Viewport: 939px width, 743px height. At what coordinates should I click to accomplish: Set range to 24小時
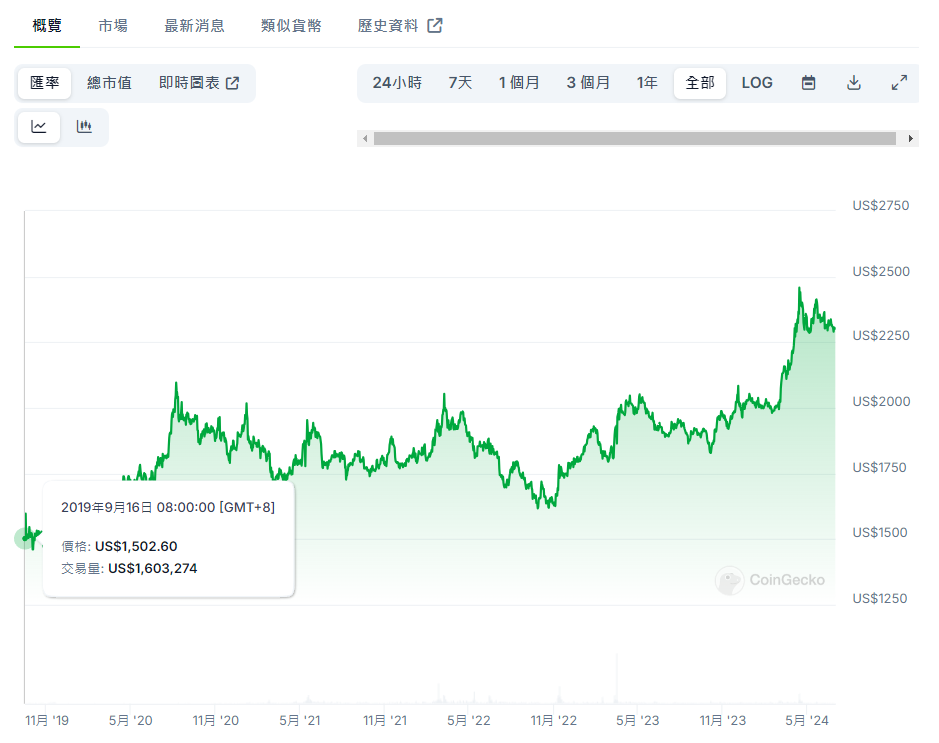click(397, 83)
